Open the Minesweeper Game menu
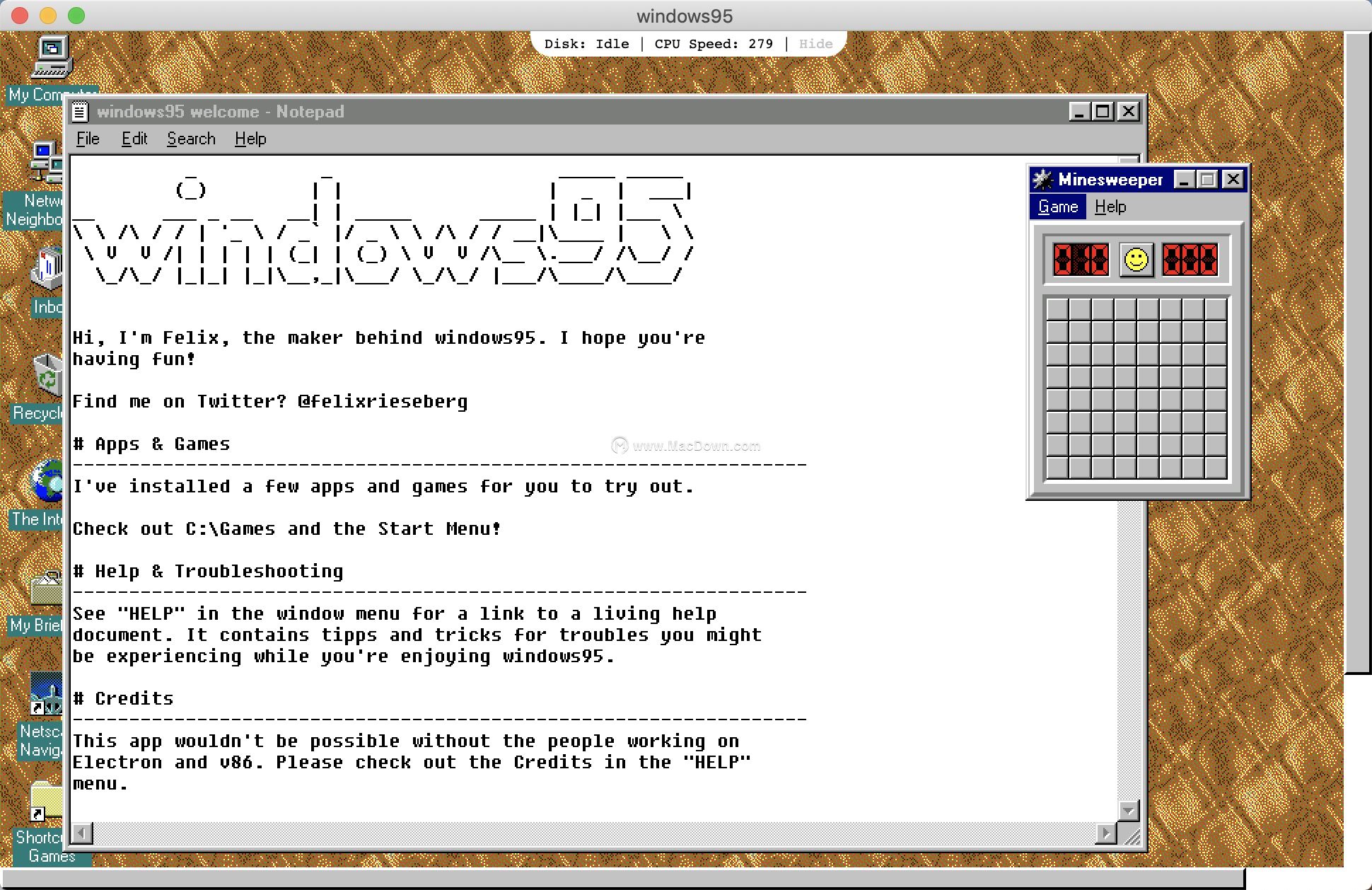Screen dimensions: 1372x890 click(1058, 207)
